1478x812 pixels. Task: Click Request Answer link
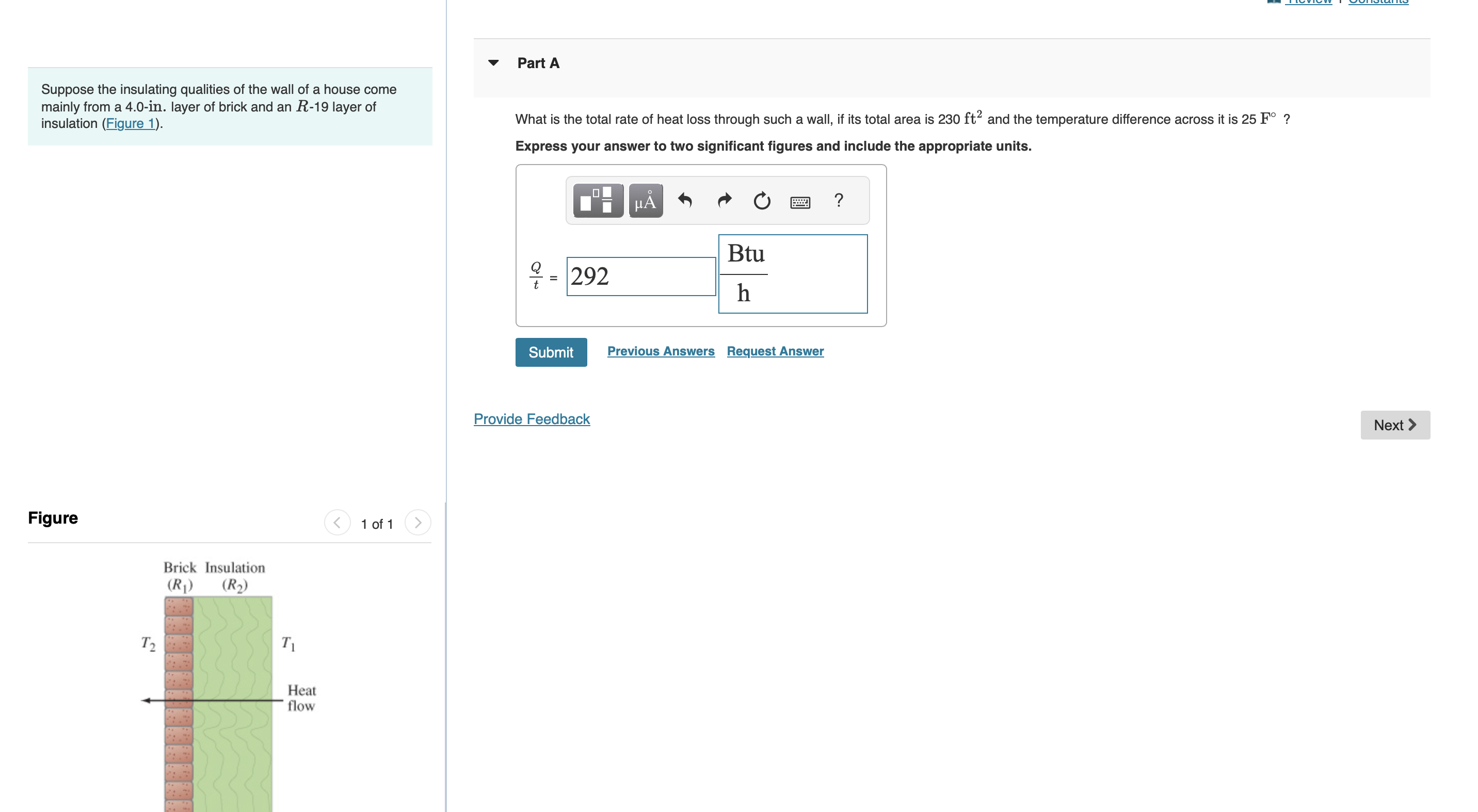775,351
